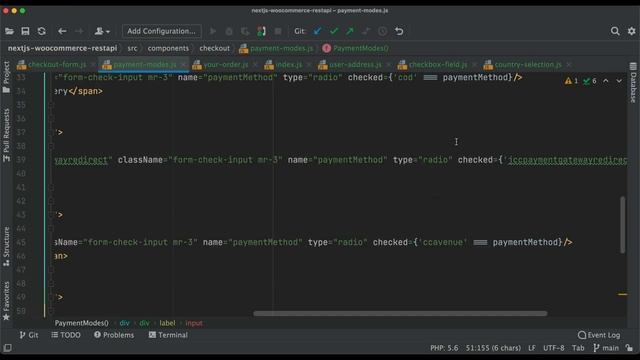
Task: Select the src folder breadcrumb
Action: (x=132, y=48)
